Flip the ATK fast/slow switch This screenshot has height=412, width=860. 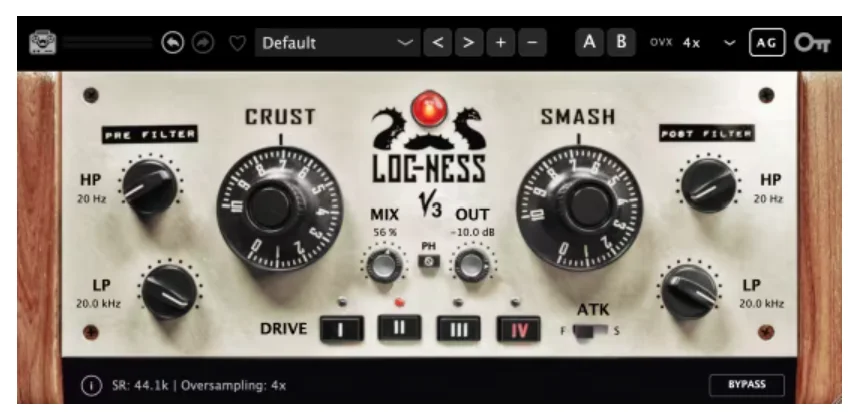pos(590,331)
